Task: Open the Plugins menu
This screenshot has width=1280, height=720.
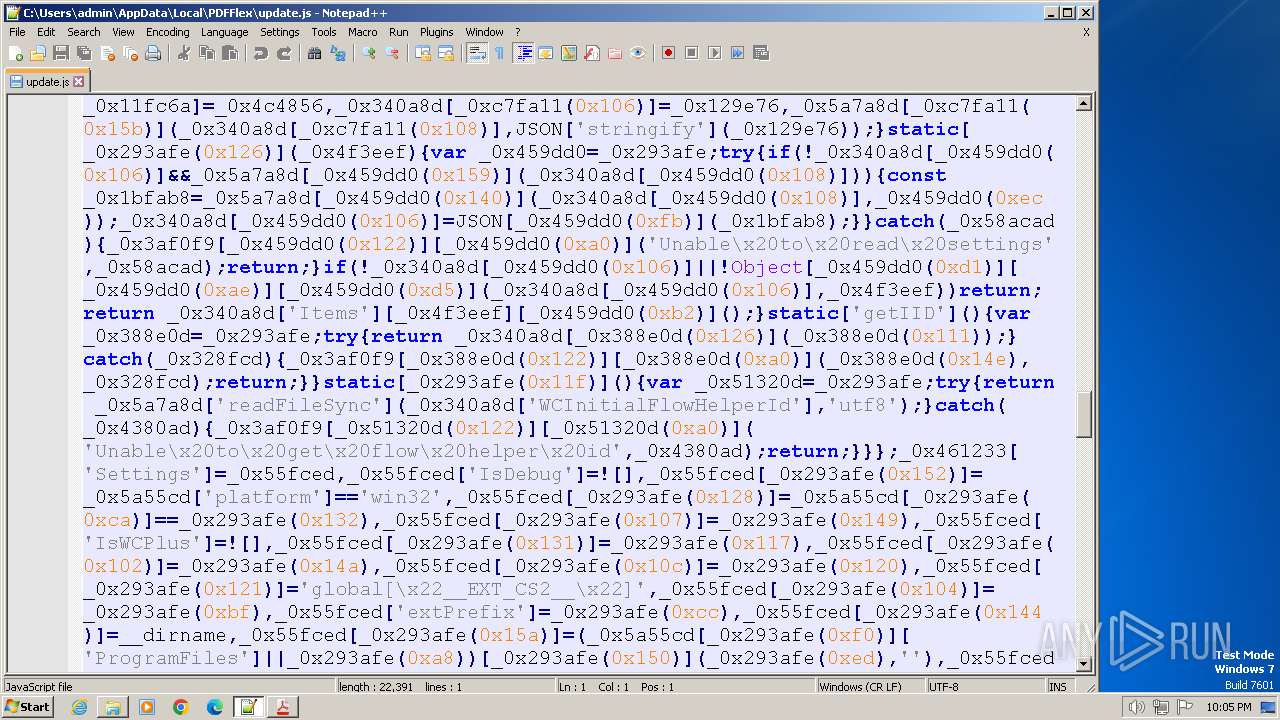Action: 436,32
